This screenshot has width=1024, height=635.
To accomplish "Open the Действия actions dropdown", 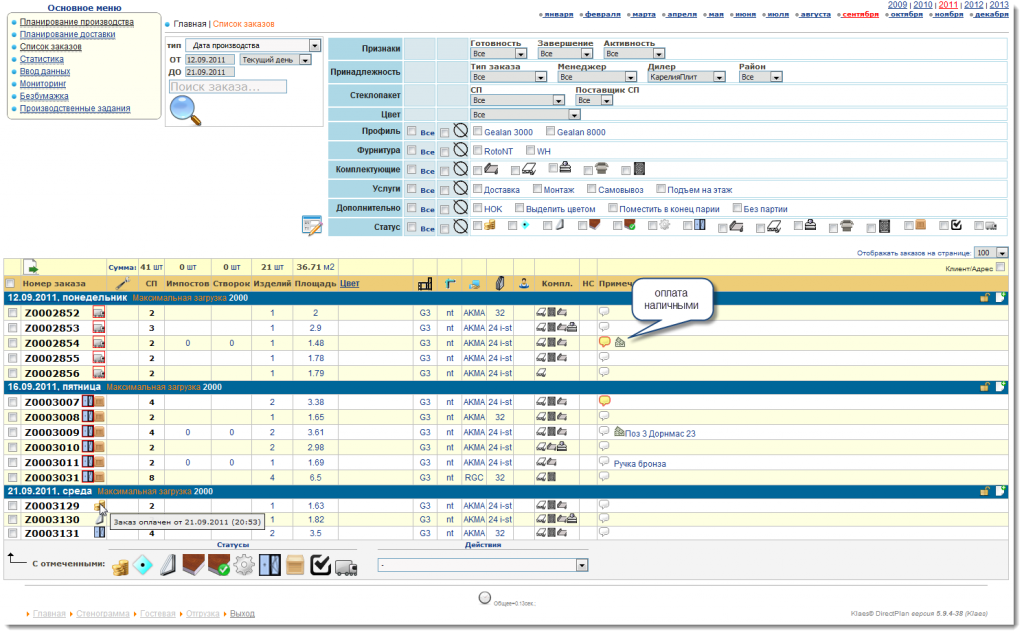I will click(x=483, y=565).
